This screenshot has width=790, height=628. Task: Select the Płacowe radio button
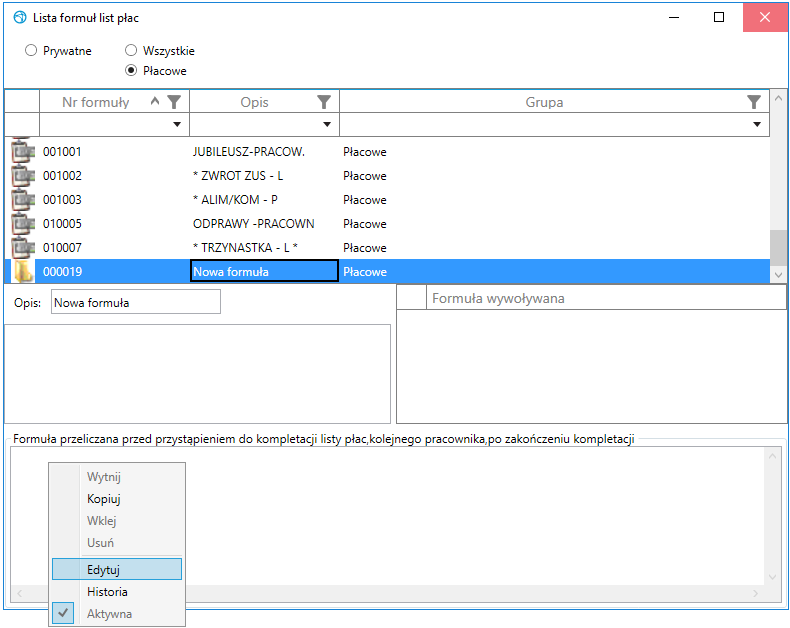click(x=131, y=71)
